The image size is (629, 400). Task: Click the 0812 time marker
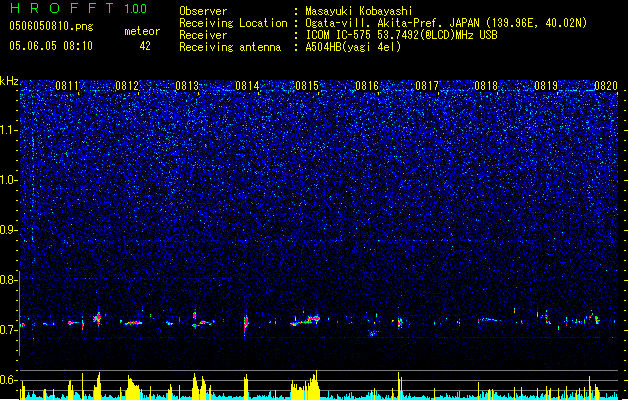127,86
